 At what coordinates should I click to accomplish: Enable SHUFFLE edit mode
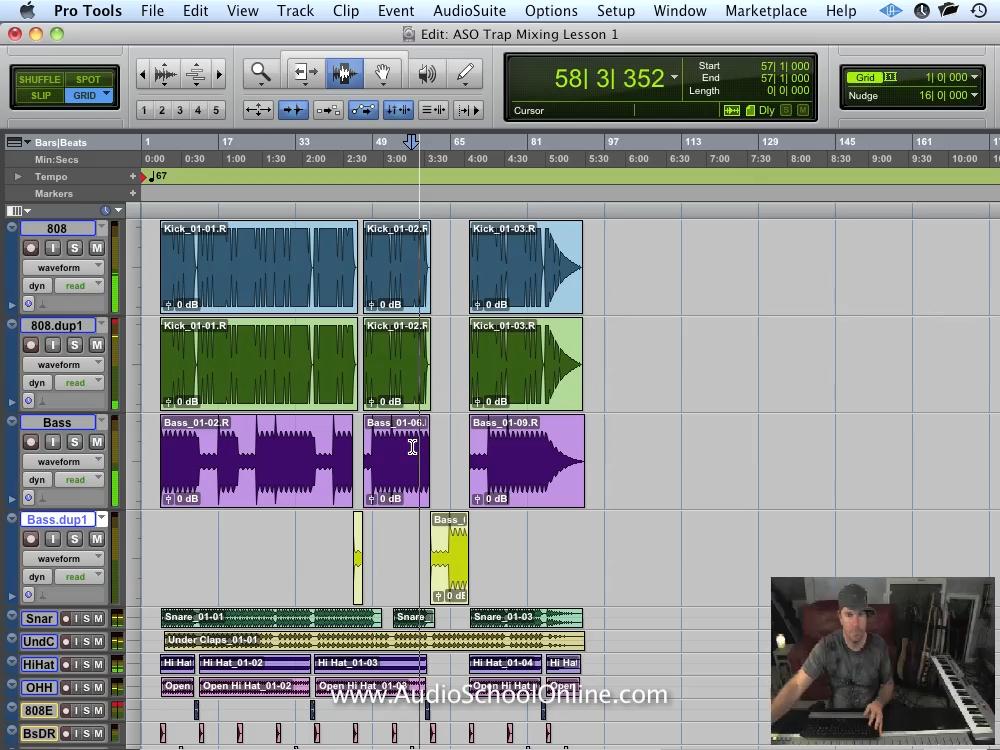(x=40, y=79)
